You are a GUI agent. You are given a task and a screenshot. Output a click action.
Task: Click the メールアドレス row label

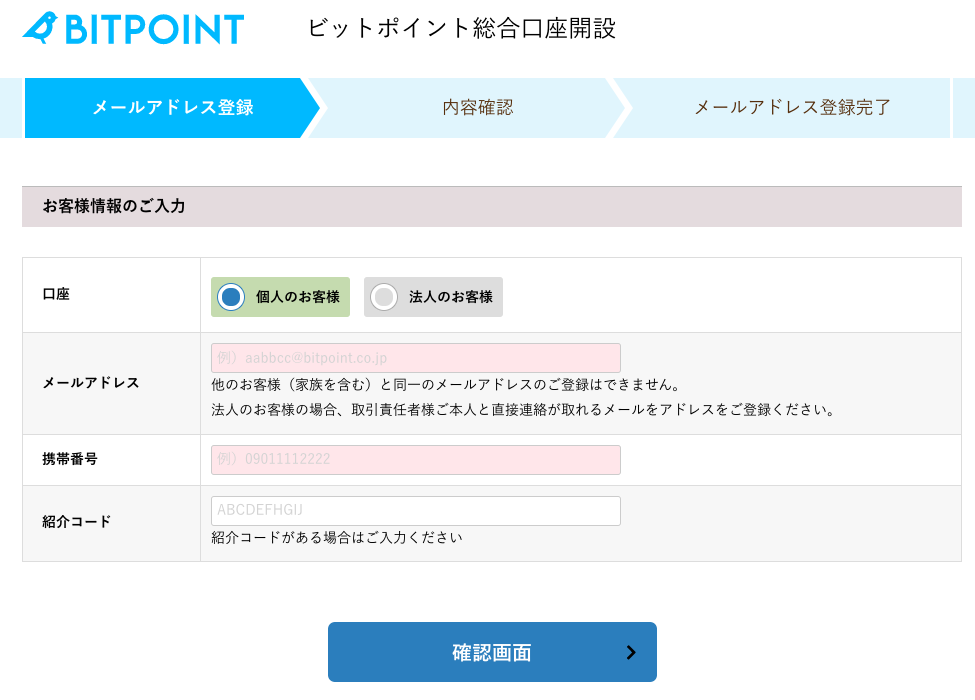coord(91,383)
